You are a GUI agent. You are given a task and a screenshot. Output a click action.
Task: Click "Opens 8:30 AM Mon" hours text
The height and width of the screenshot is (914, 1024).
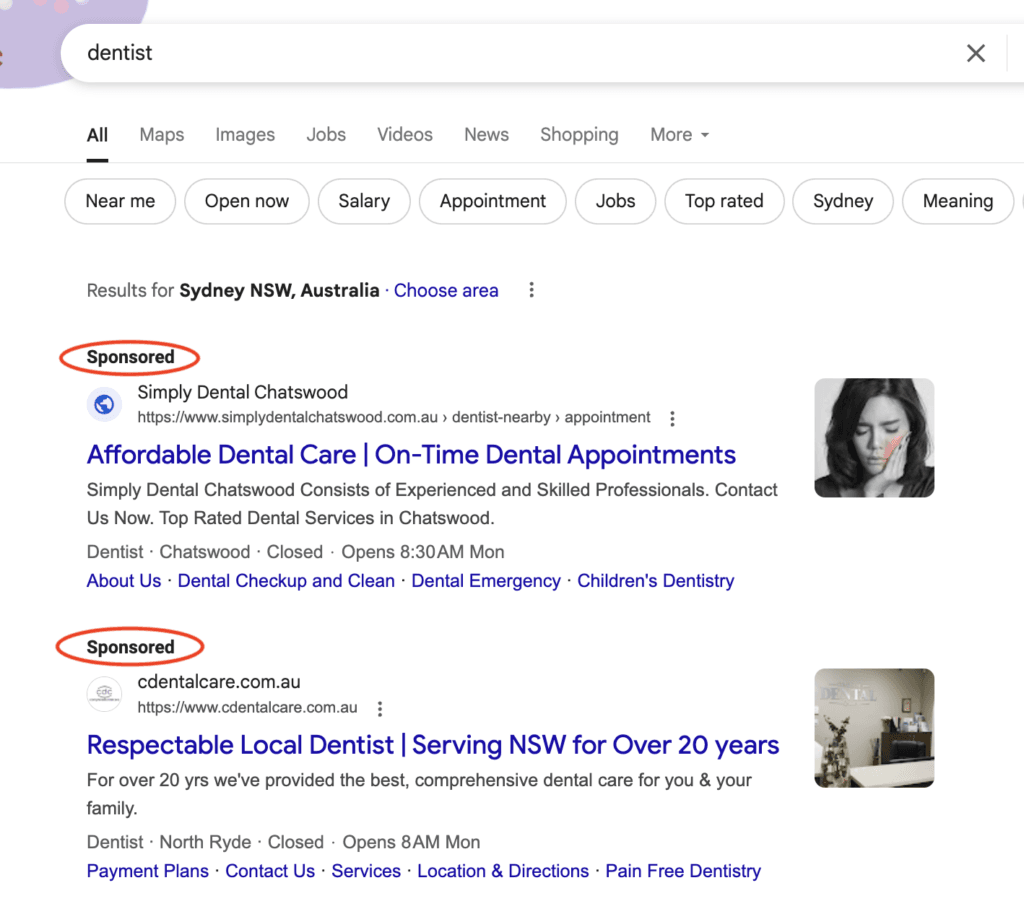423,552
